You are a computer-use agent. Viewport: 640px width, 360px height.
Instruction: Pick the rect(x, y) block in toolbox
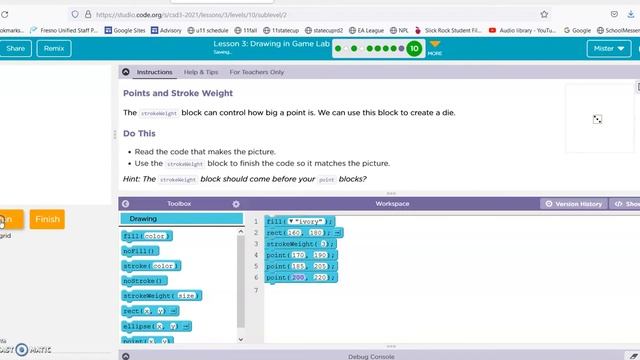[x=150, y=311]
